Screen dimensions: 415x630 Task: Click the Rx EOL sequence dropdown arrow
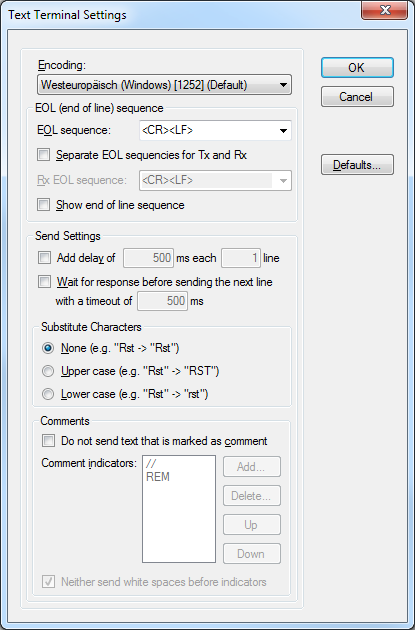(x=283, y=180)
